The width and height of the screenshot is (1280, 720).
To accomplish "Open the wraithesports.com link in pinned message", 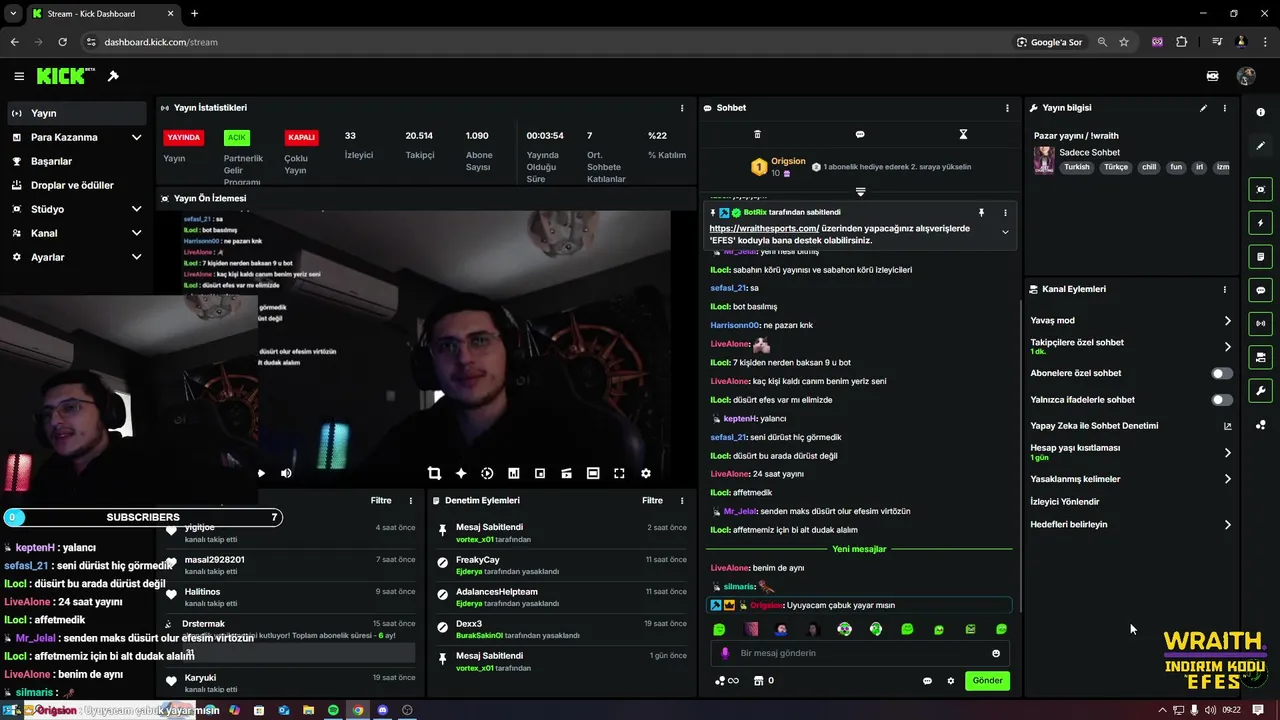I will coord(764,228).
